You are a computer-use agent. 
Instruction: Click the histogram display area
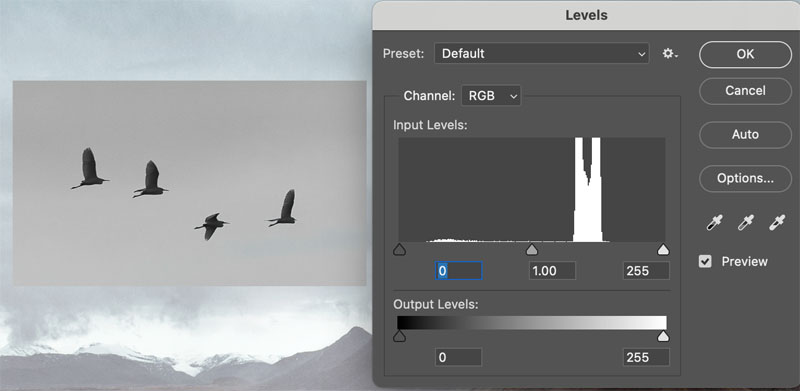pyautogui.click(x=532, y=189)
